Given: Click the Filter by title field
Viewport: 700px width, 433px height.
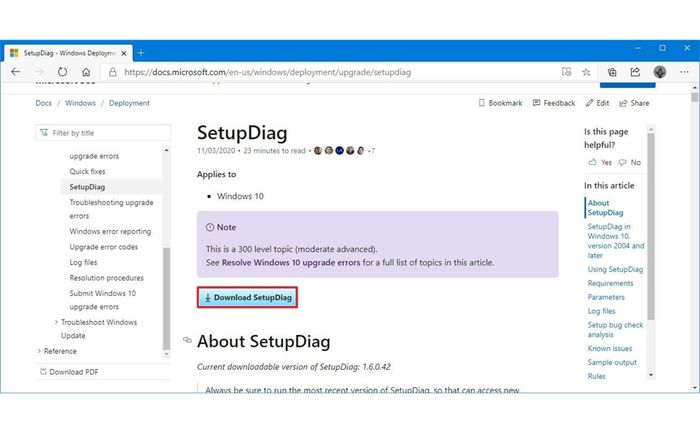Looking at the screenshot, I should point(103,133).
